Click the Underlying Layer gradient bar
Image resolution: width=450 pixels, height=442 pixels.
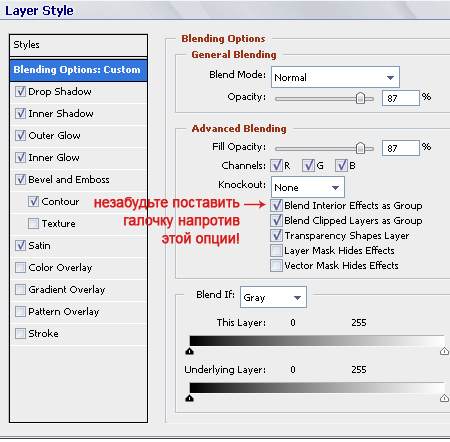tap(317, 388)
